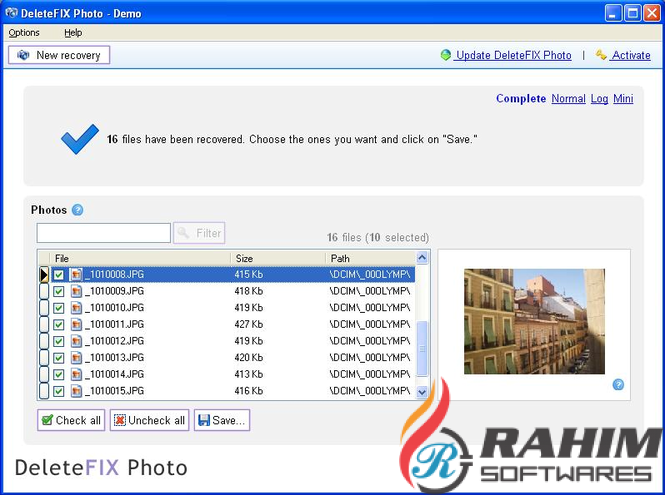The width and height of the screenshot is (665, 495).
Task: Click the row marker left of _1010009.JPG
Action: tap(44, 291)
